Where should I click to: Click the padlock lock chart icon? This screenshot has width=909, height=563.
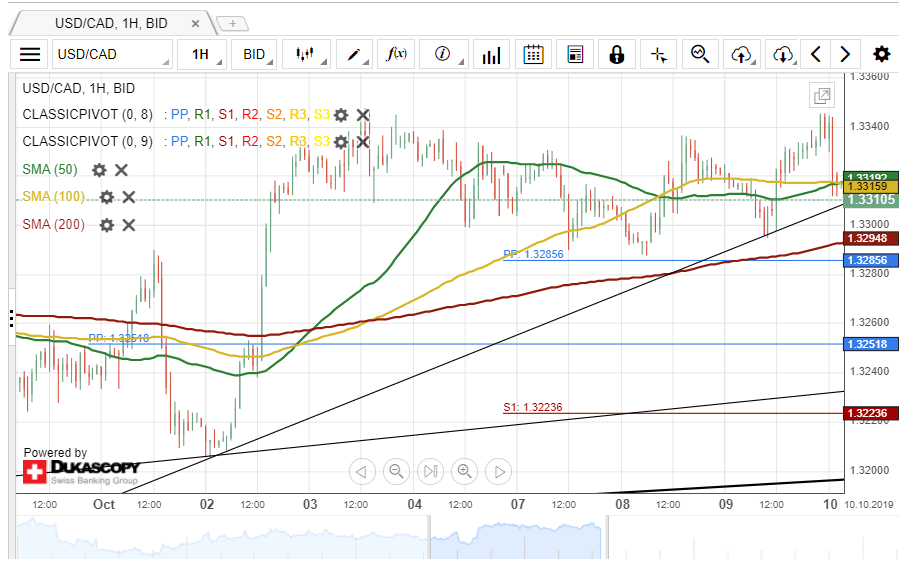pyautogui.click(x=616, y=54)
